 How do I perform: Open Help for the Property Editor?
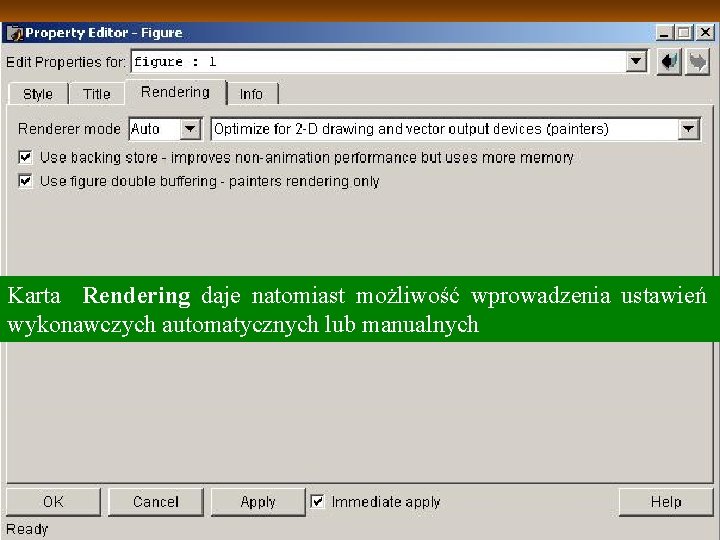666,502
